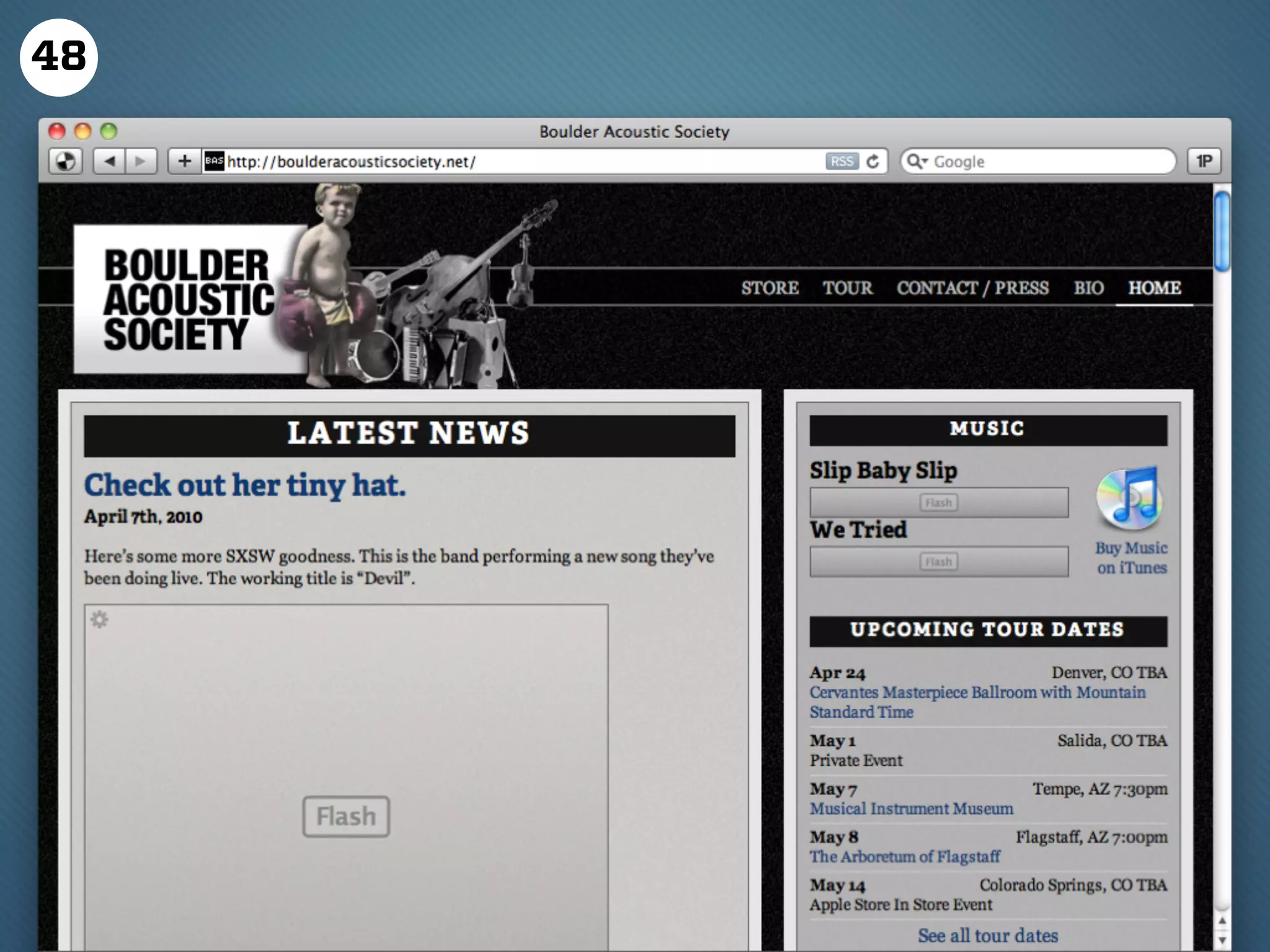Click the plus add bookmark button
The image size is (1270, 952).
[184, 162]
